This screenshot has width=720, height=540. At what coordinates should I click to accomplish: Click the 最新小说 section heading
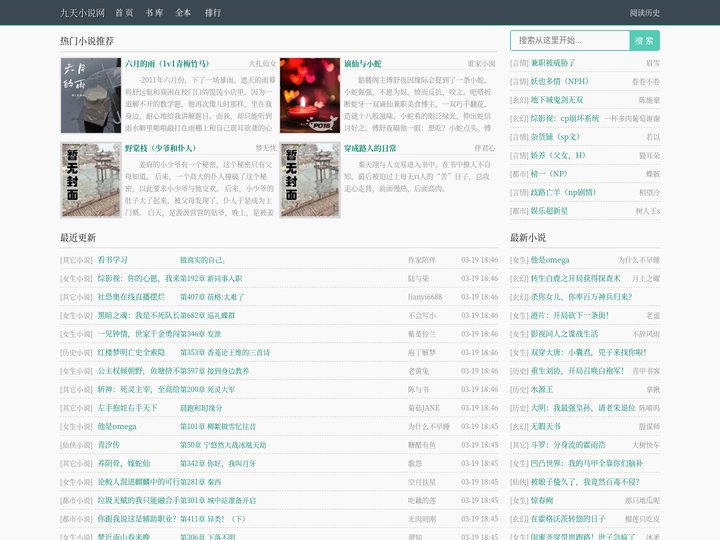click(x=528, y=237)
